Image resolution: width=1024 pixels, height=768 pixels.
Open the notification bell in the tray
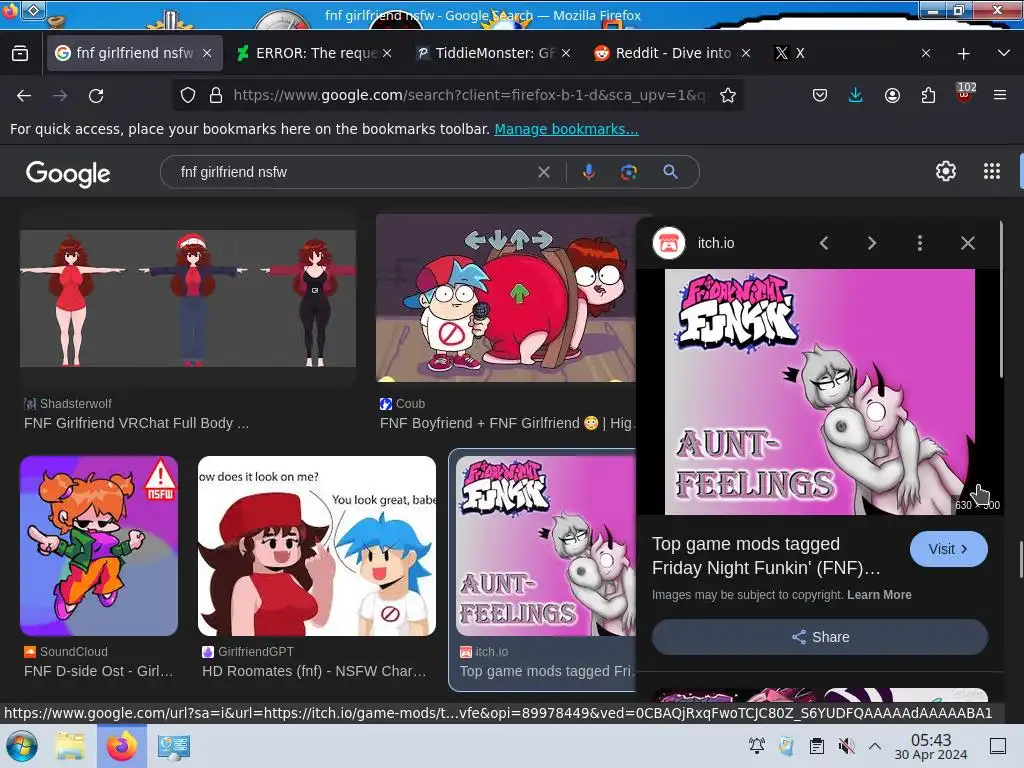click(x=757, y=746)
